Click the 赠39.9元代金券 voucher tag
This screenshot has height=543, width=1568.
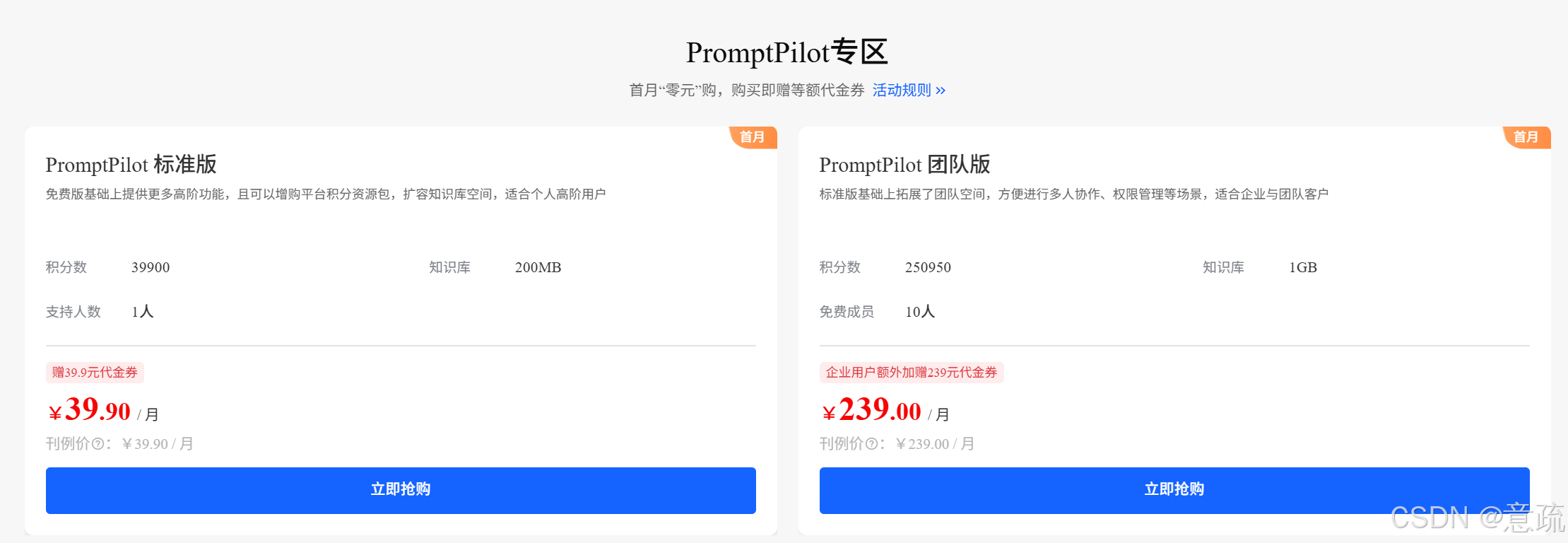[x=95, y=373]
